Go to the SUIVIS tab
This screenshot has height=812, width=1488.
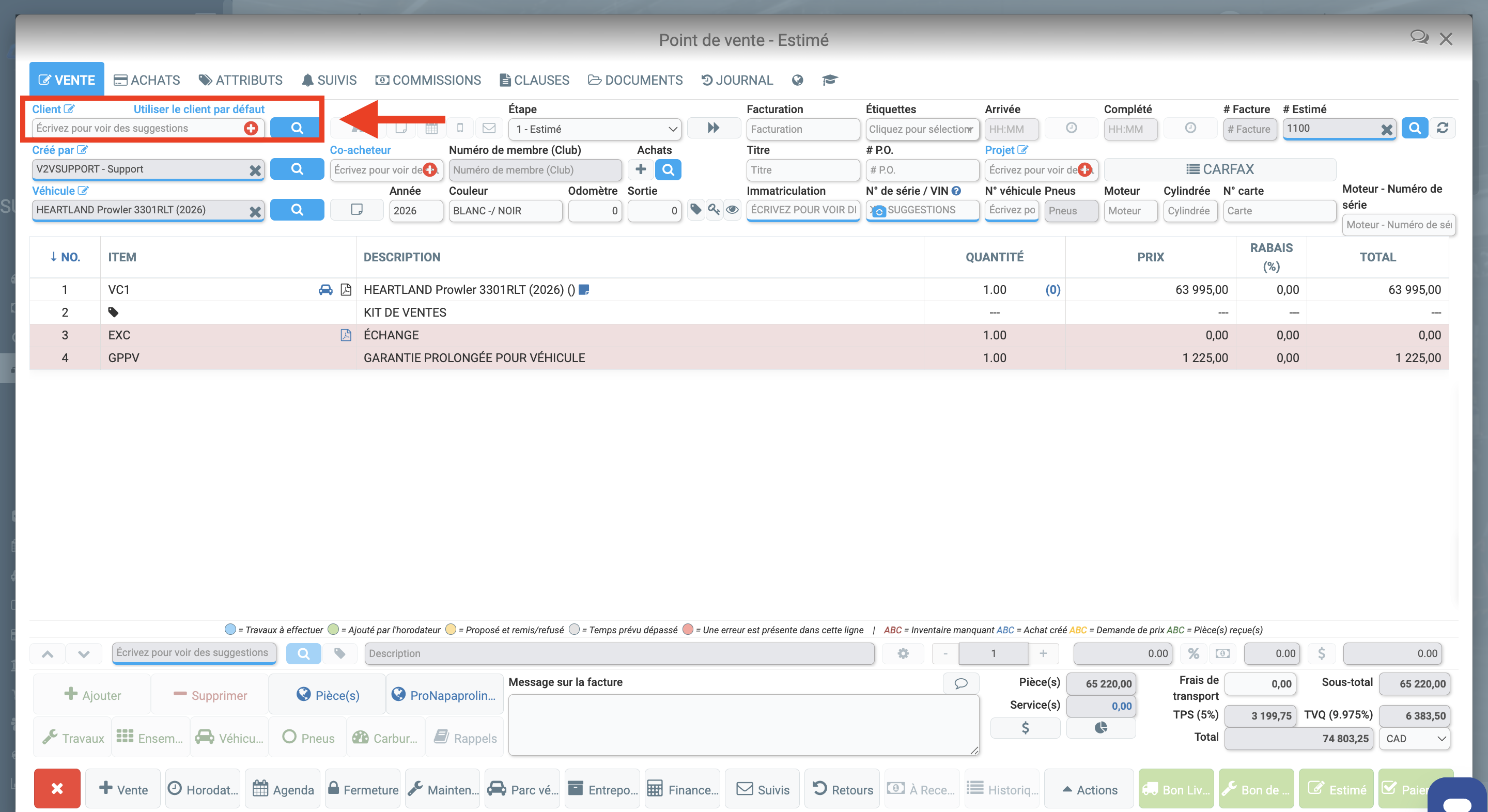tap(329, 80)
